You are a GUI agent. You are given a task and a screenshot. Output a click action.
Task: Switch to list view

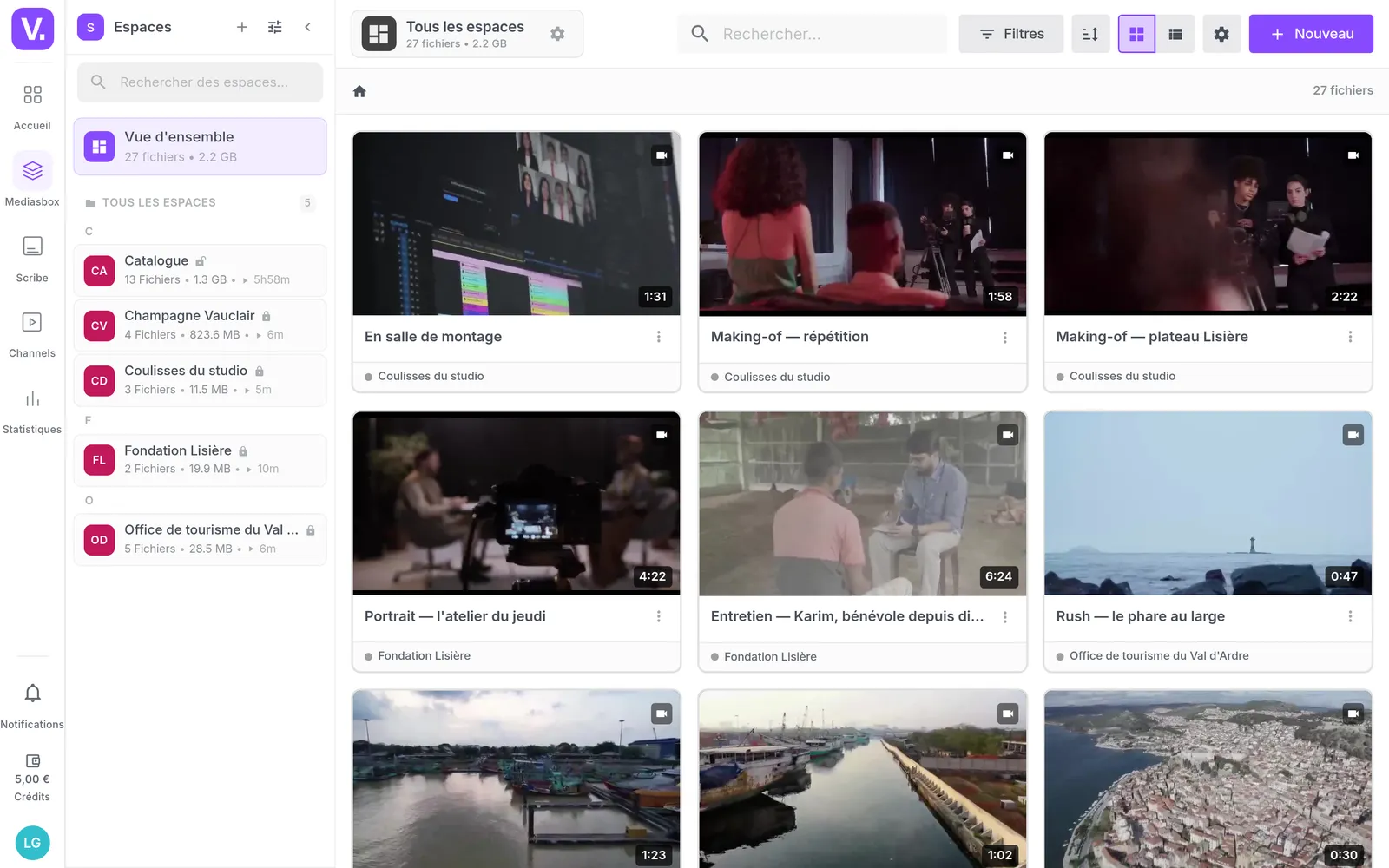pyautogui.click(x=1175, y=34)
